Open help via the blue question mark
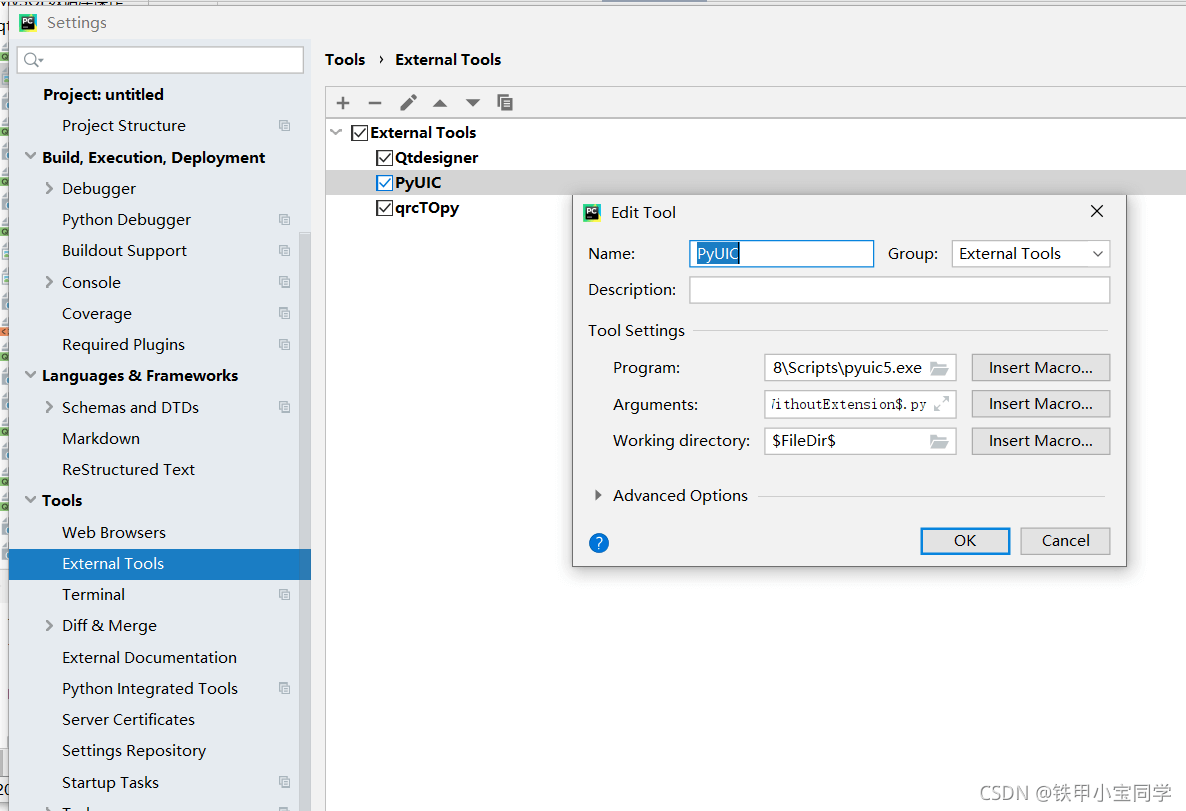1186x811 pixels. click(599, 543)
